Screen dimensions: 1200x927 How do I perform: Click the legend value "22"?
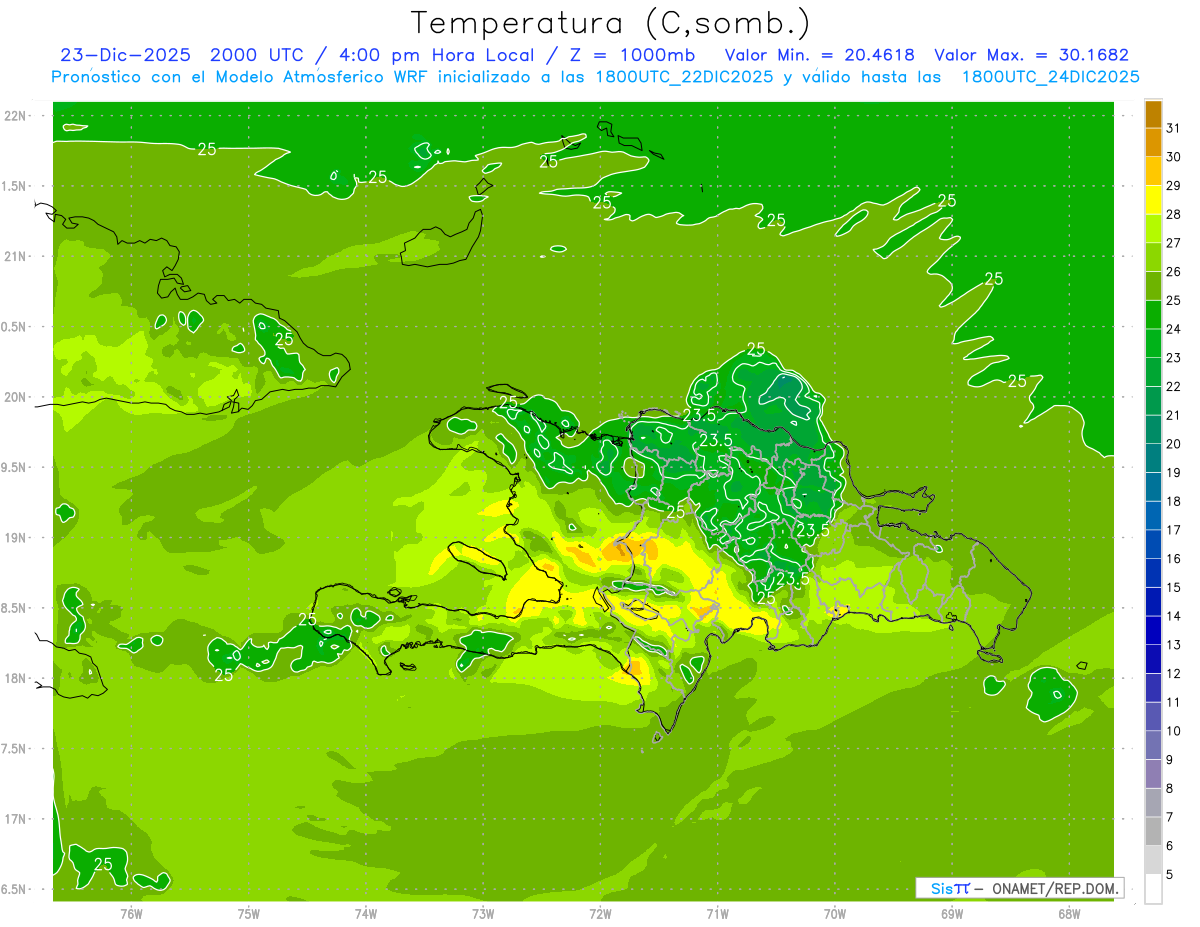coord(1174,386)
